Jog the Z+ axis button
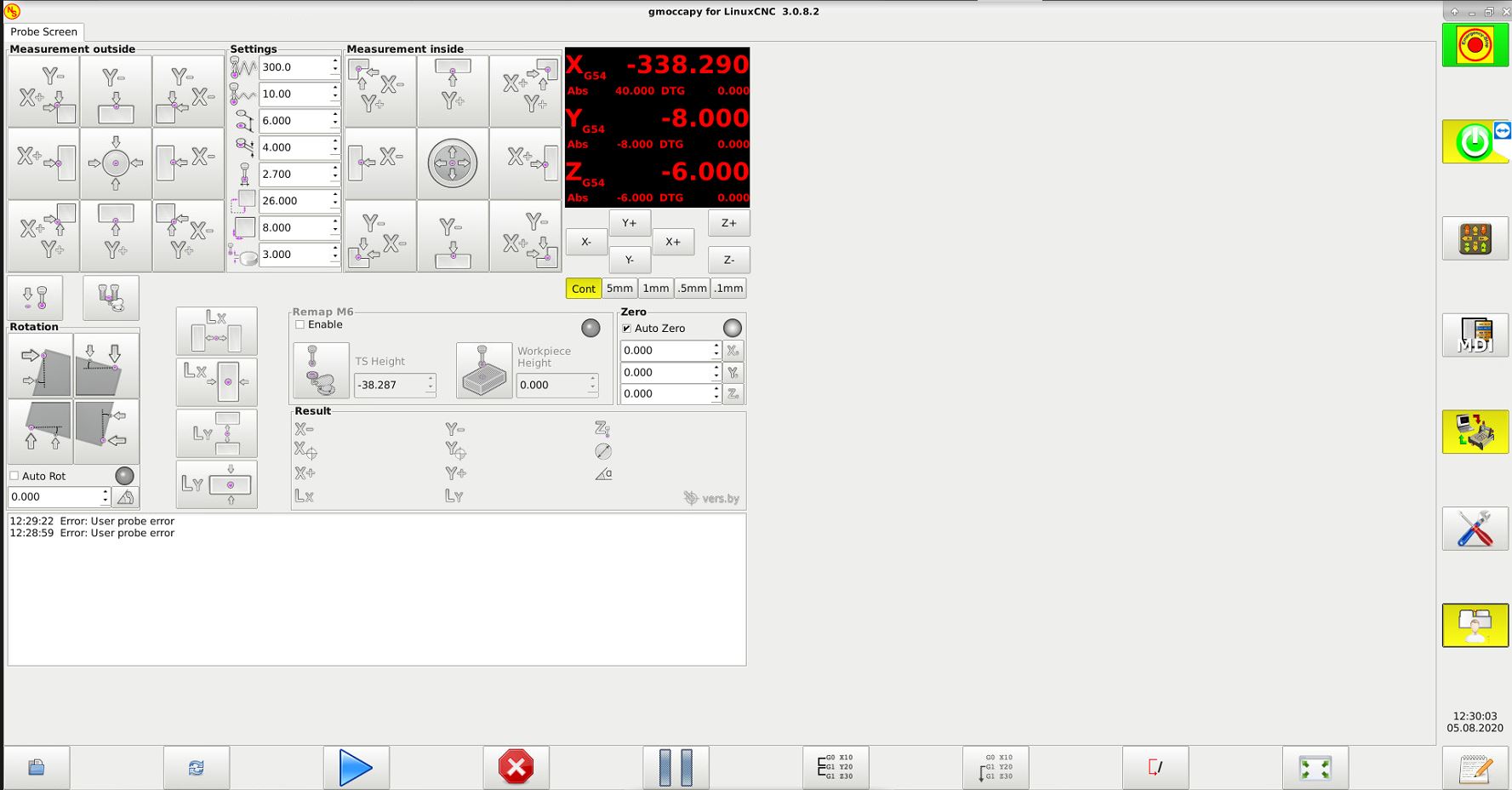1512x790 pixels. (728, 223)
